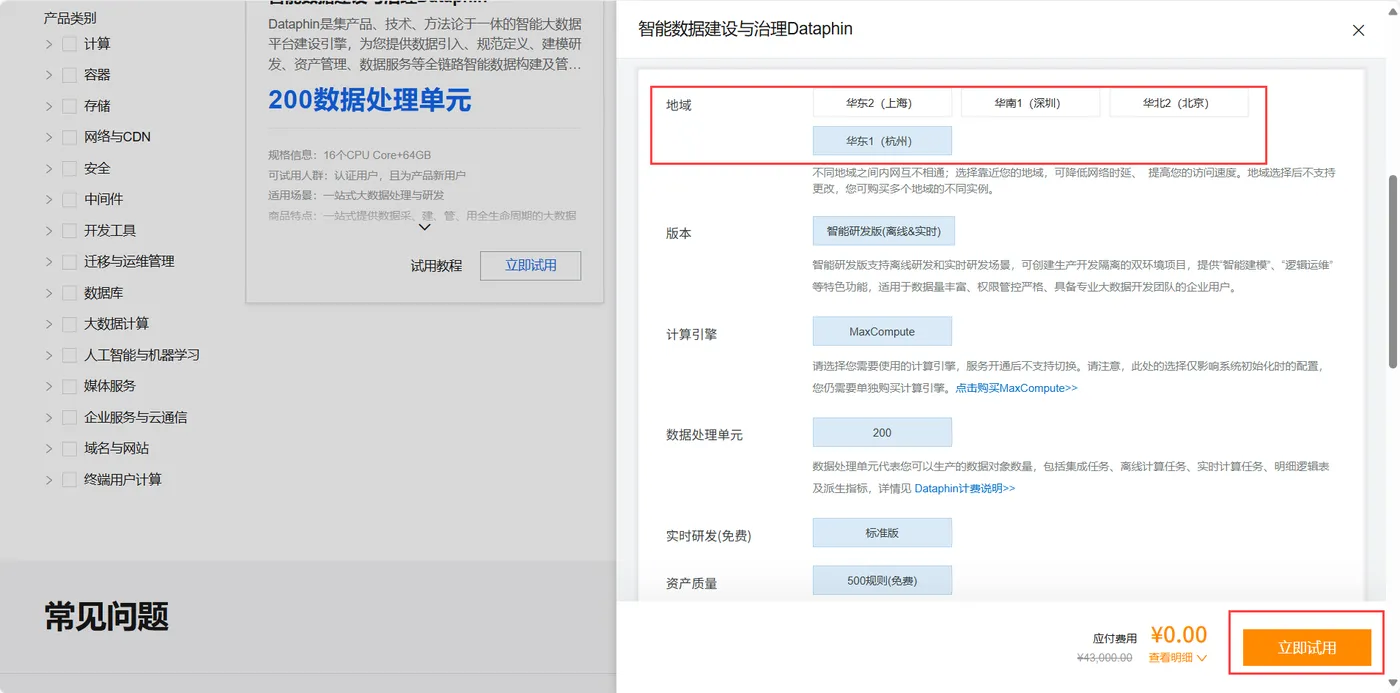Check the 安全 category checkbox
The image size is (1400, 693).
coord(69,168)
